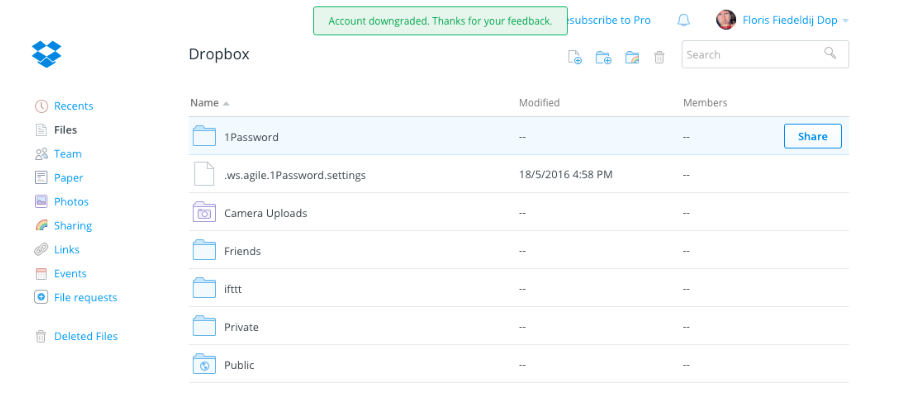Expand the Floris Fiedeldij Dop account menu
The image size is (907, 416).
tap(846, 20)
